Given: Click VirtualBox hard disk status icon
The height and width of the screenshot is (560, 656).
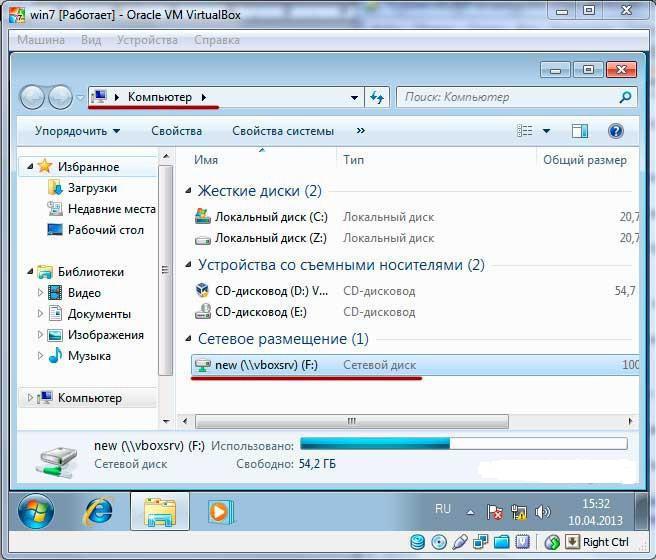Looking at the screenshot, I should pyautogui.click(x=417, y=542).
